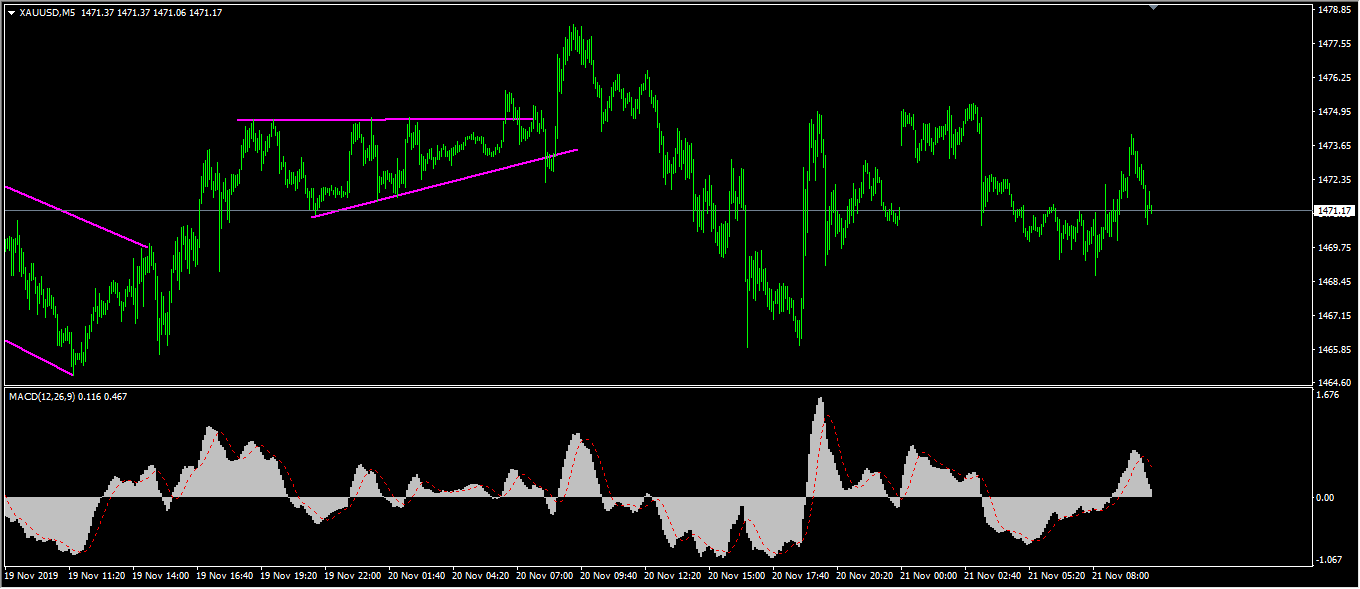Click the 19 Nov 11:20 time label

[96, 576]
